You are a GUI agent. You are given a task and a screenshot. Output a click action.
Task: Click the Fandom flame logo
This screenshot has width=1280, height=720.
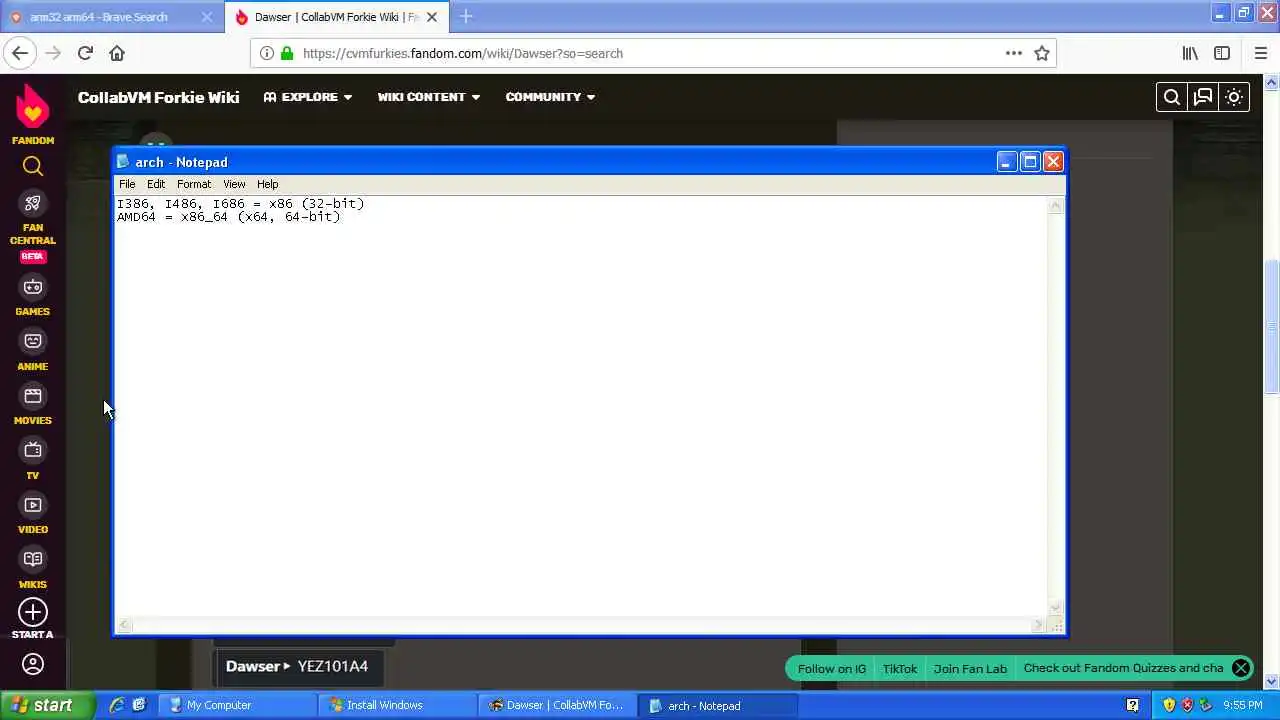(x=33, y=106)
